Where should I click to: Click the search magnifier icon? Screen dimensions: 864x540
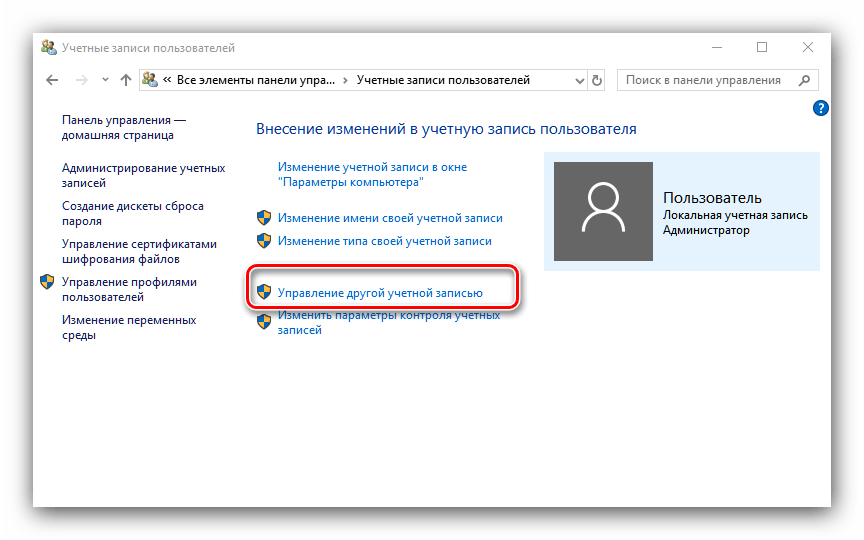point(803,80)
